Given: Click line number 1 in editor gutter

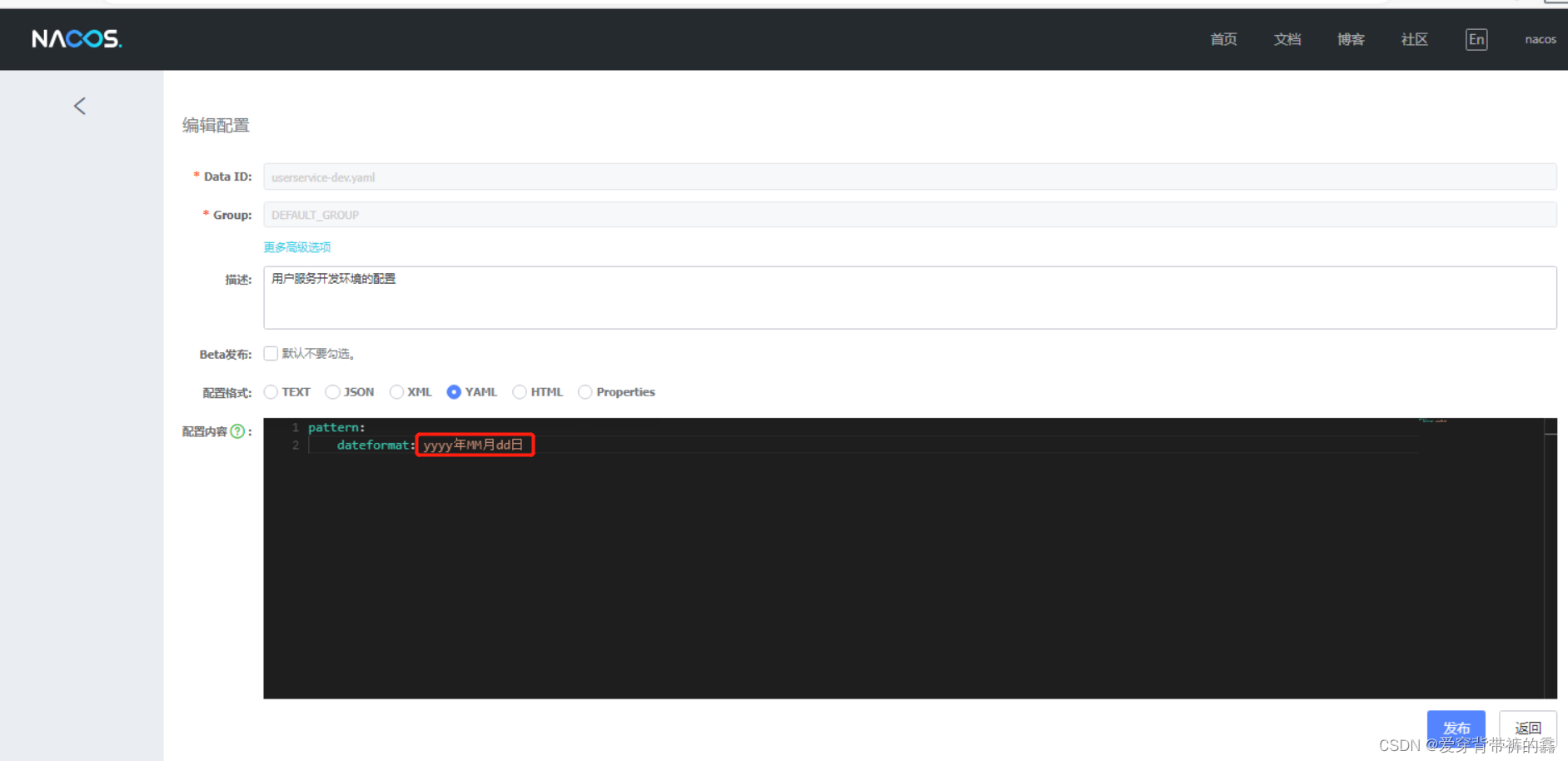Looking at the screenshot, I should tap(296, 427).
